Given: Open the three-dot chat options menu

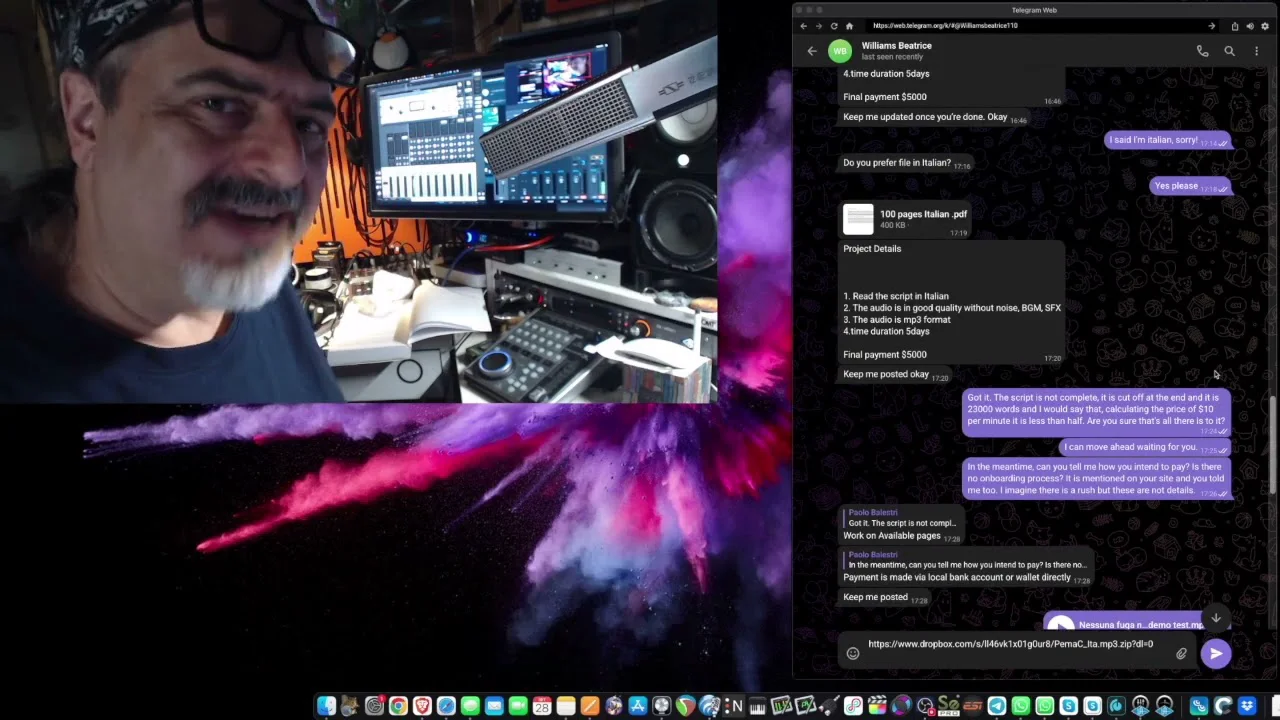Looking at the screenshot, I should 1256,51.
